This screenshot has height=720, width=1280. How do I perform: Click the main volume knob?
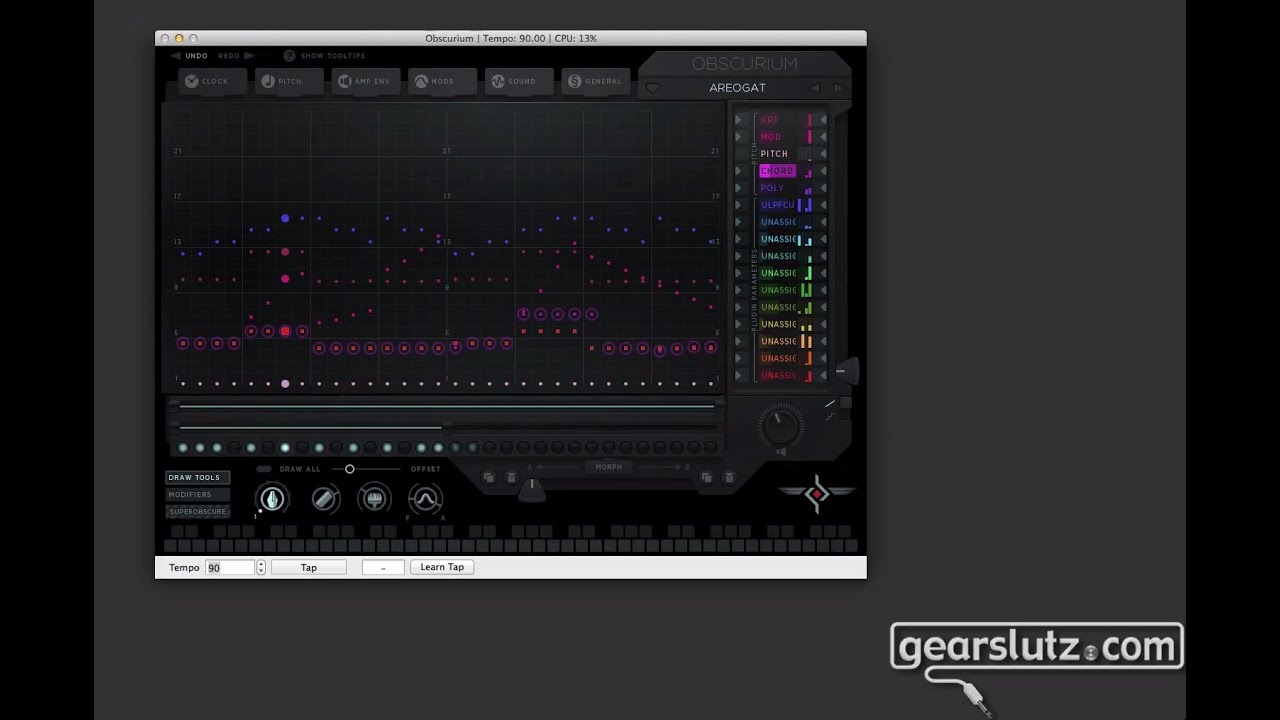[x=780, y=425]
